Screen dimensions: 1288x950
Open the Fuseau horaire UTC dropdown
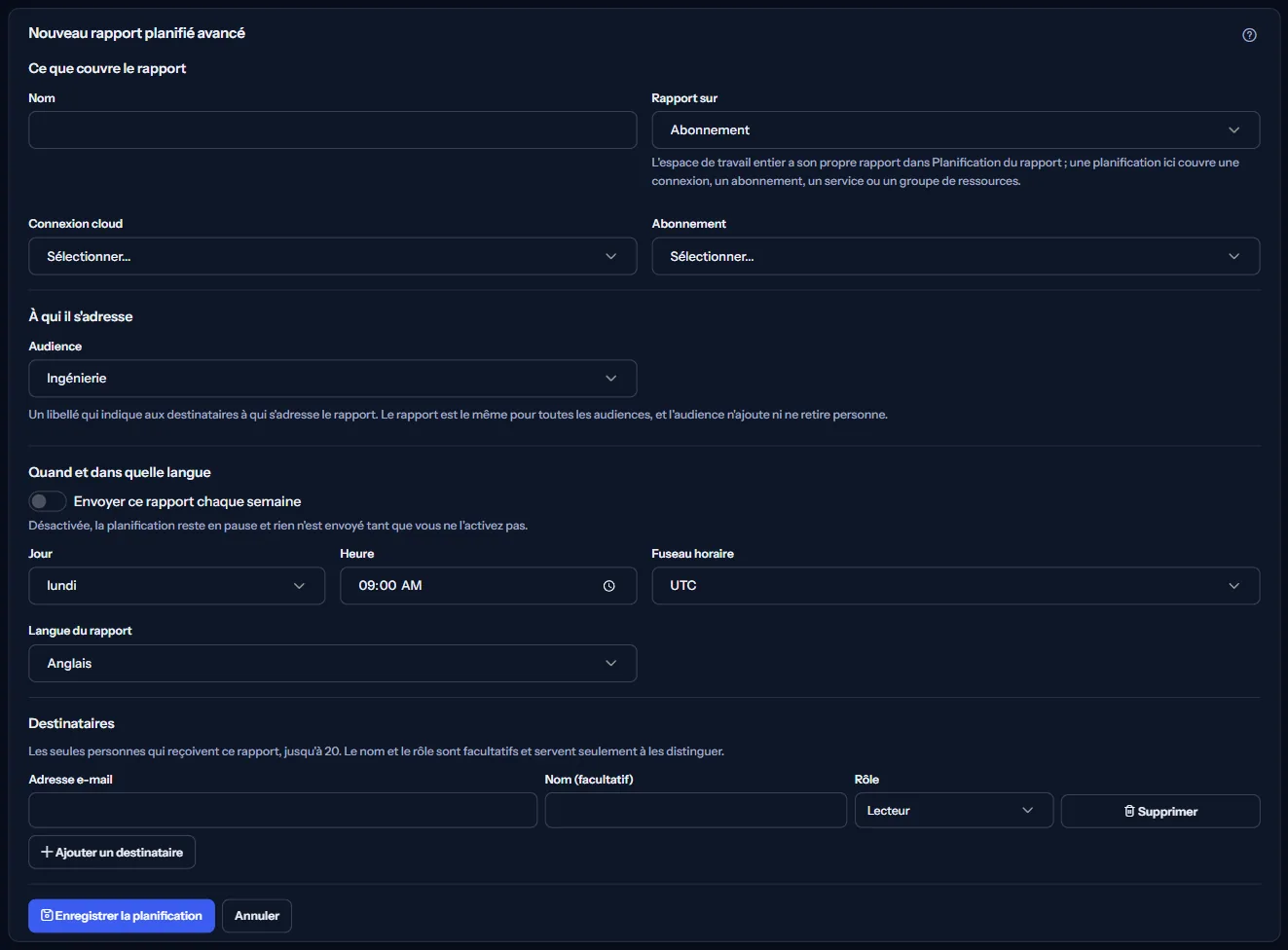point(955,586)
